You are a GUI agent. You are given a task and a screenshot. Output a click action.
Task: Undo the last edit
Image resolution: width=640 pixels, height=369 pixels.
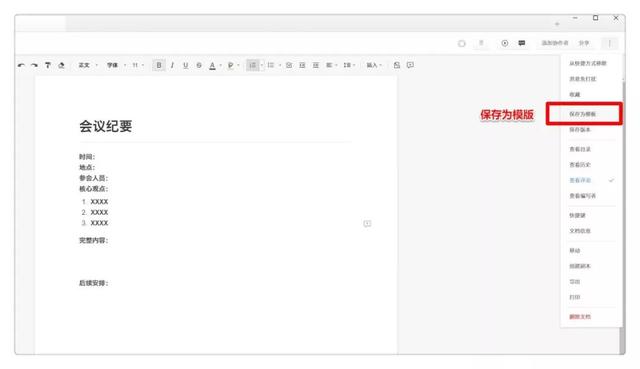21,65
